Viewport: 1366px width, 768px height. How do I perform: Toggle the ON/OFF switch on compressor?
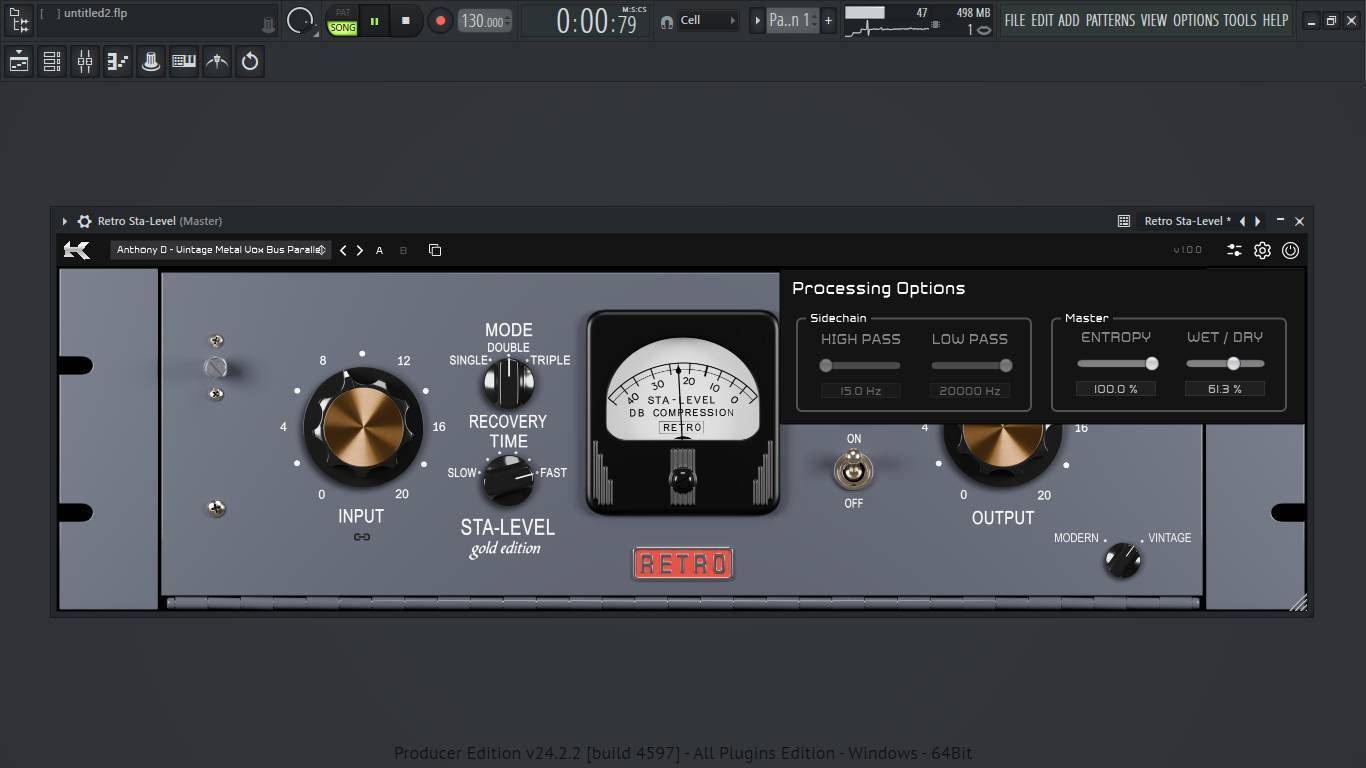point(853,469)
